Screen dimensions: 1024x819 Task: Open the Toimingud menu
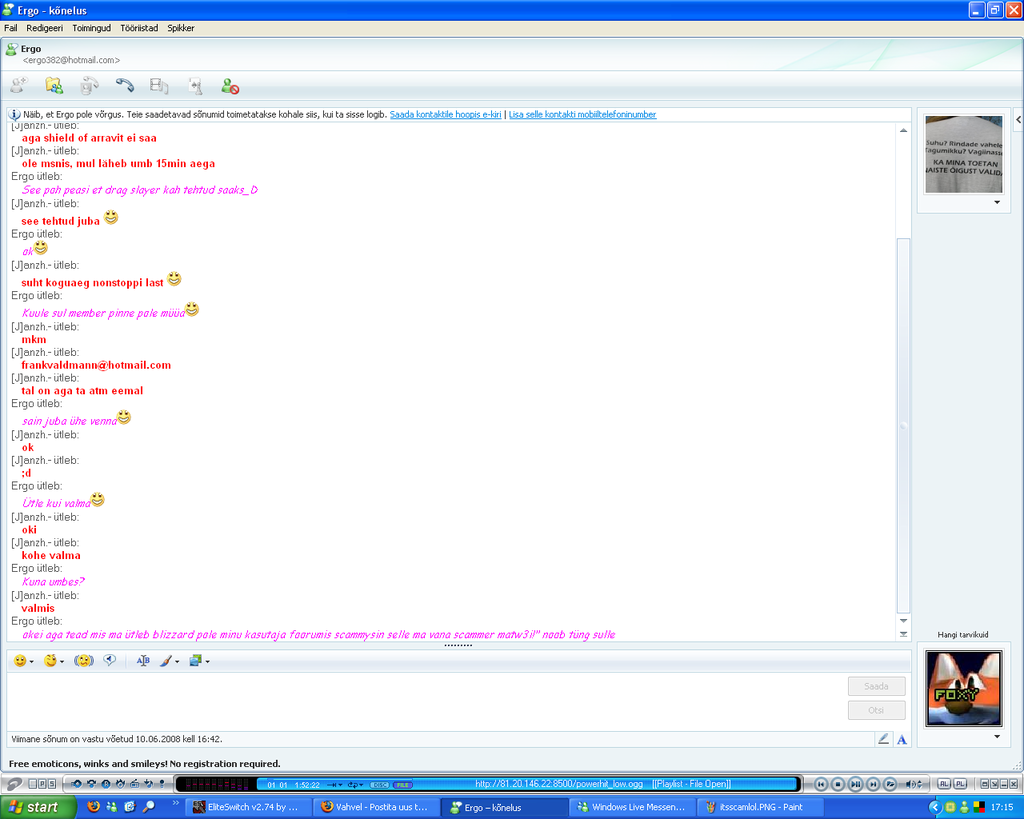pos(91,27)
